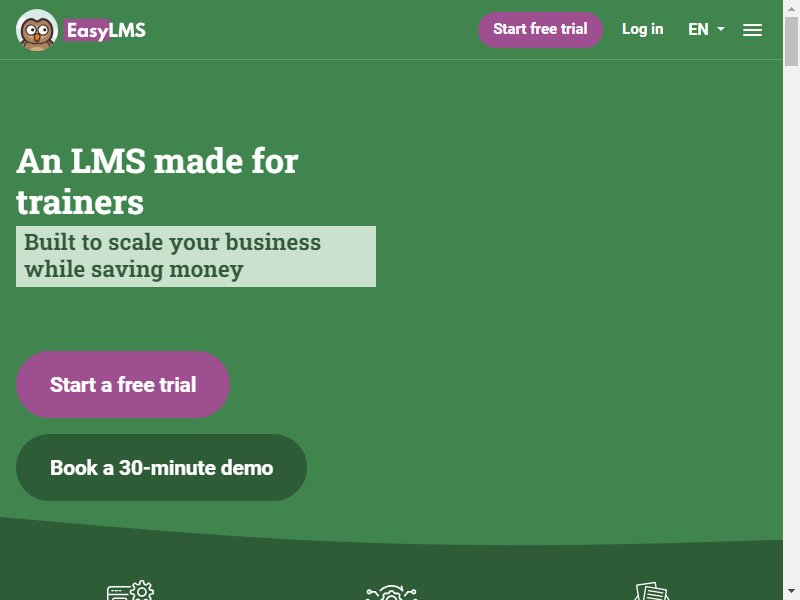Screen dimensions: 800x600
Task: Book a 30-minute demo
Action: 161,467
